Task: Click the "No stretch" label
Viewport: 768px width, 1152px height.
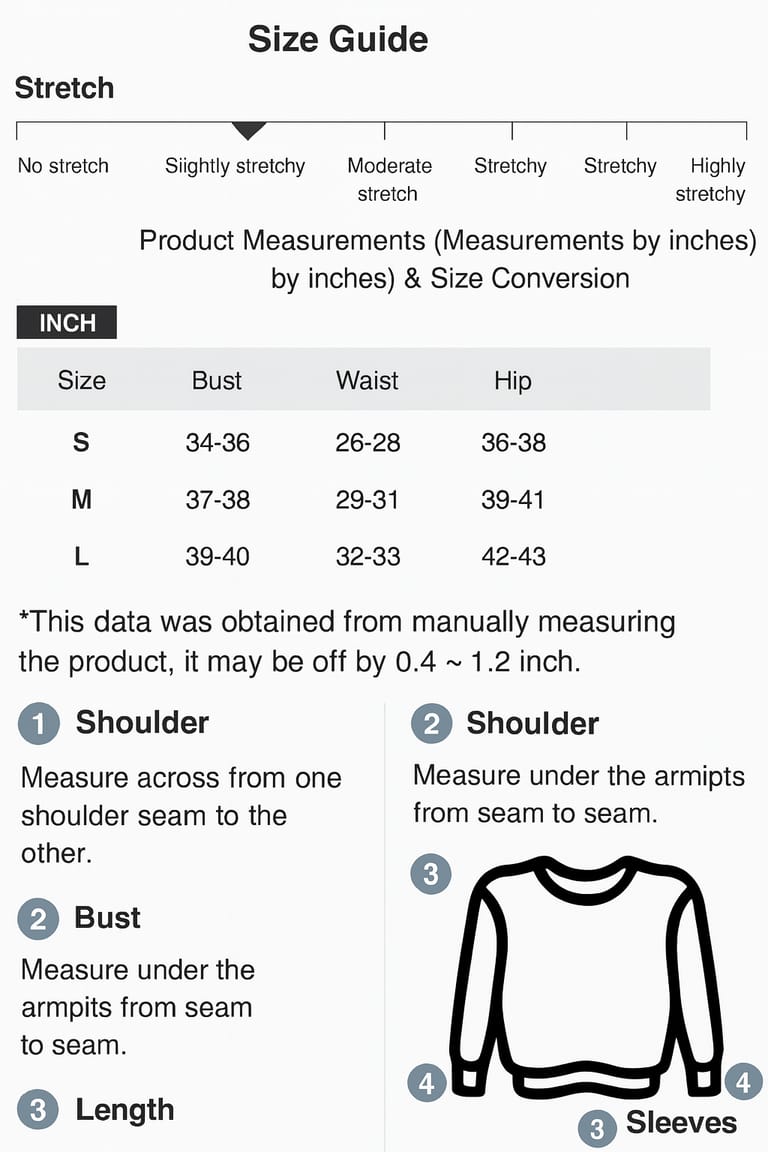Action: pos(63,166)
